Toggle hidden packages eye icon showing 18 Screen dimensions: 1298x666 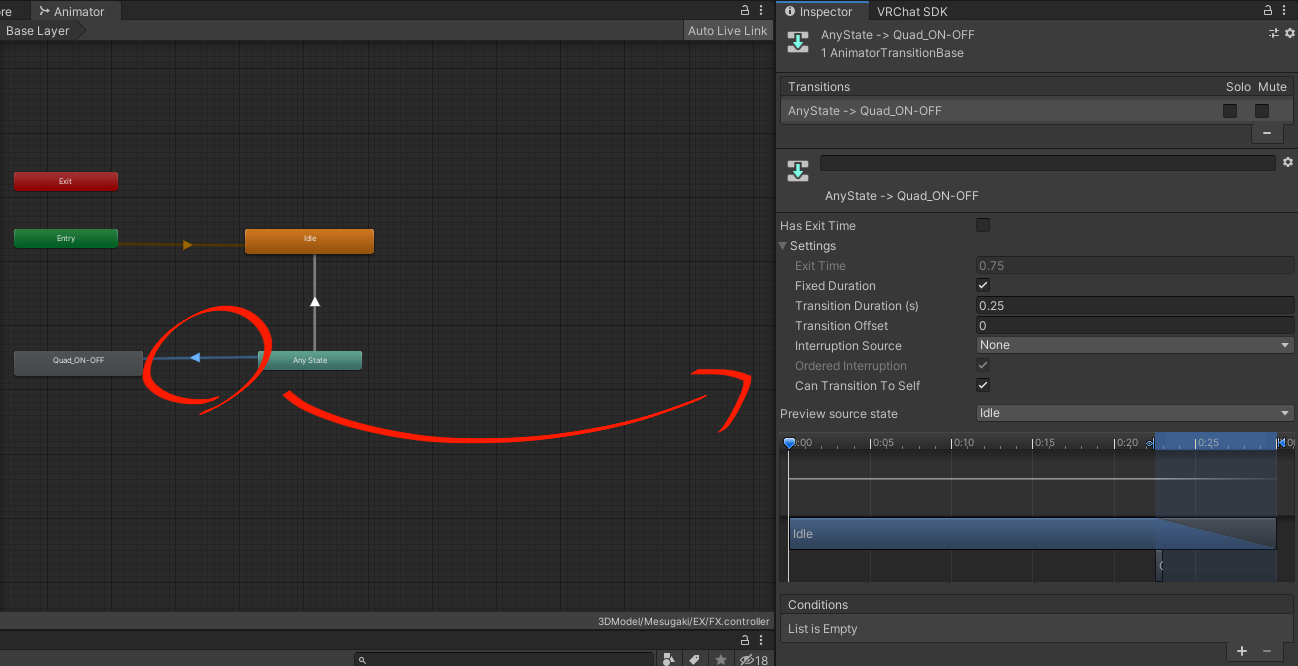point(753,660)
